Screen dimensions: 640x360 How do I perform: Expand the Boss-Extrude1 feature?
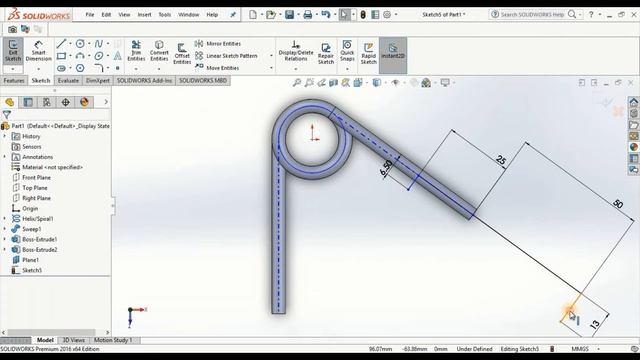pos(5,239)
